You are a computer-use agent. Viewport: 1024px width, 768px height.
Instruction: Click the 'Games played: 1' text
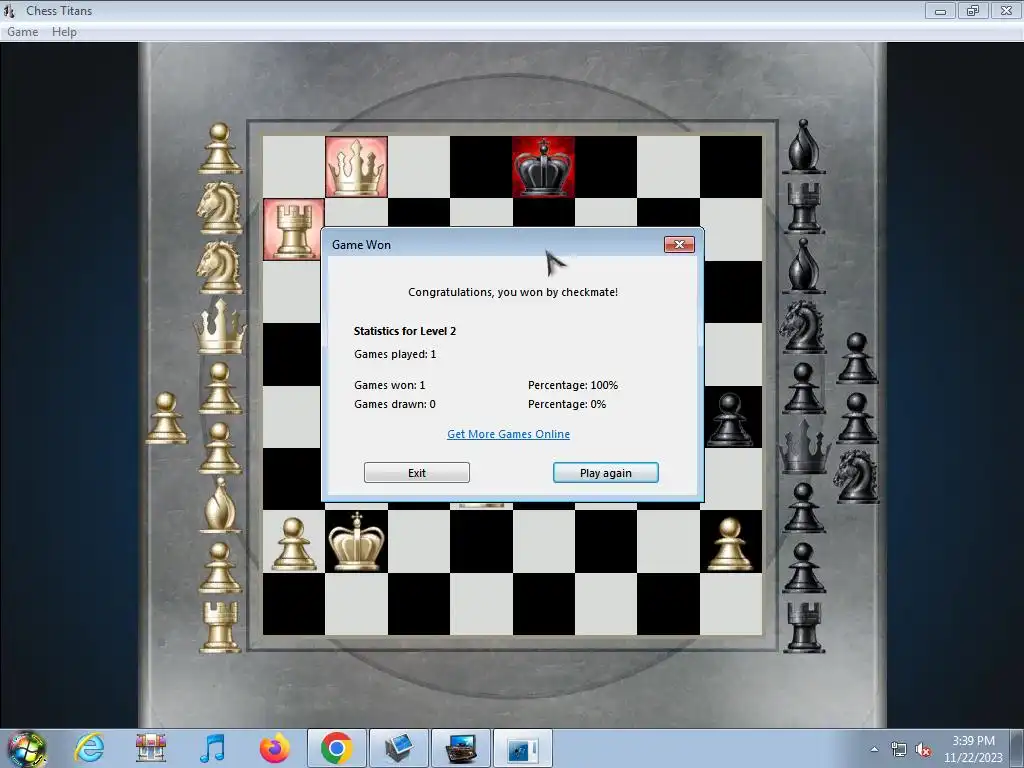pos(395,354)
